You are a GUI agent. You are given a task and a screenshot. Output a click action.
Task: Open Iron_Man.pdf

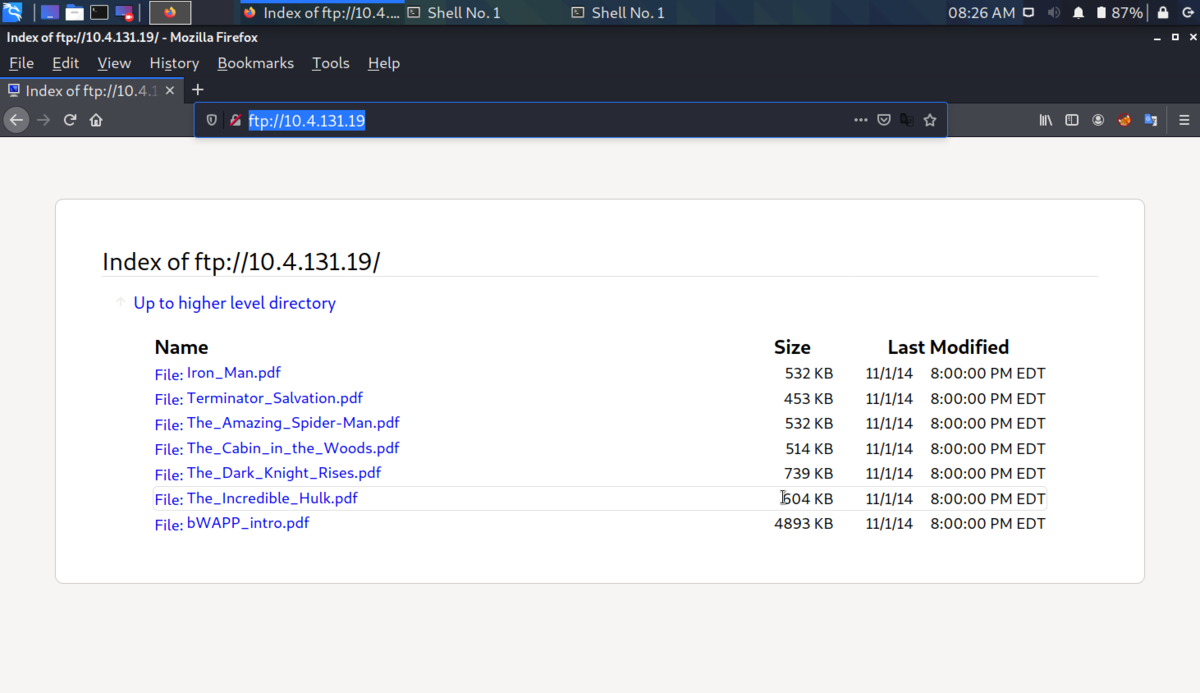pyautogui.click(x=234, y=373)
